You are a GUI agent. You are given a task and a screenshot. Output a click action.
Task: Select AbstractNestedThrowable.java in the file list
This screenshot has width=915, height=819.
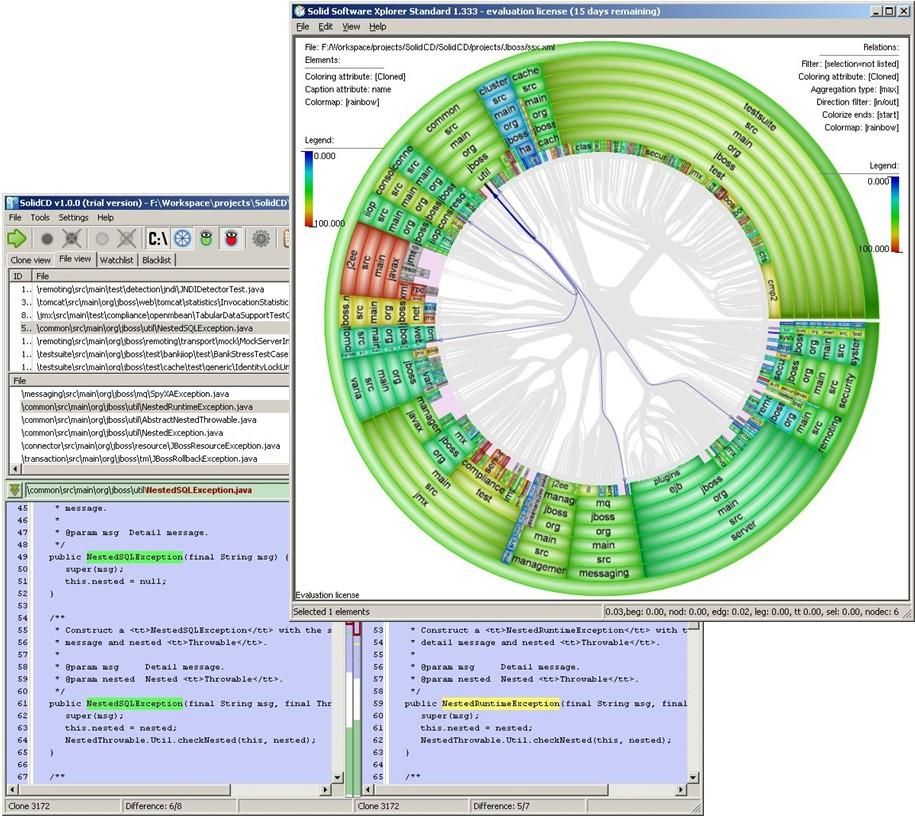pyautogui.click(x=150, y=417)
